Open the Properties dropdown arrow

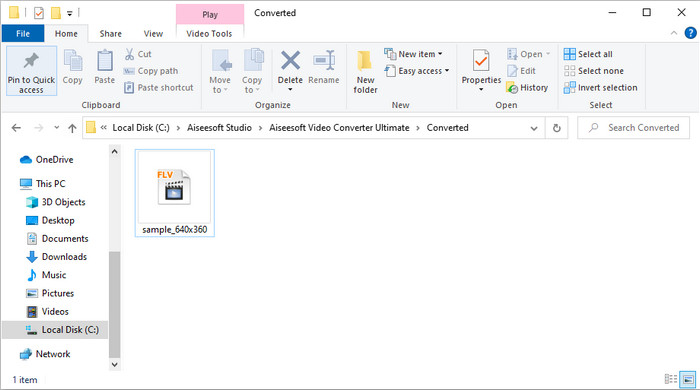[x=481, y=90]
